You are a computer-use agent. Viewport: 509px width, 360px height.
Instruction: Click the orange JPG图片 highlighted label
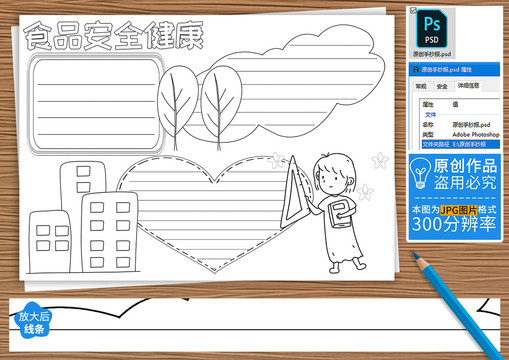coord(459,210)
